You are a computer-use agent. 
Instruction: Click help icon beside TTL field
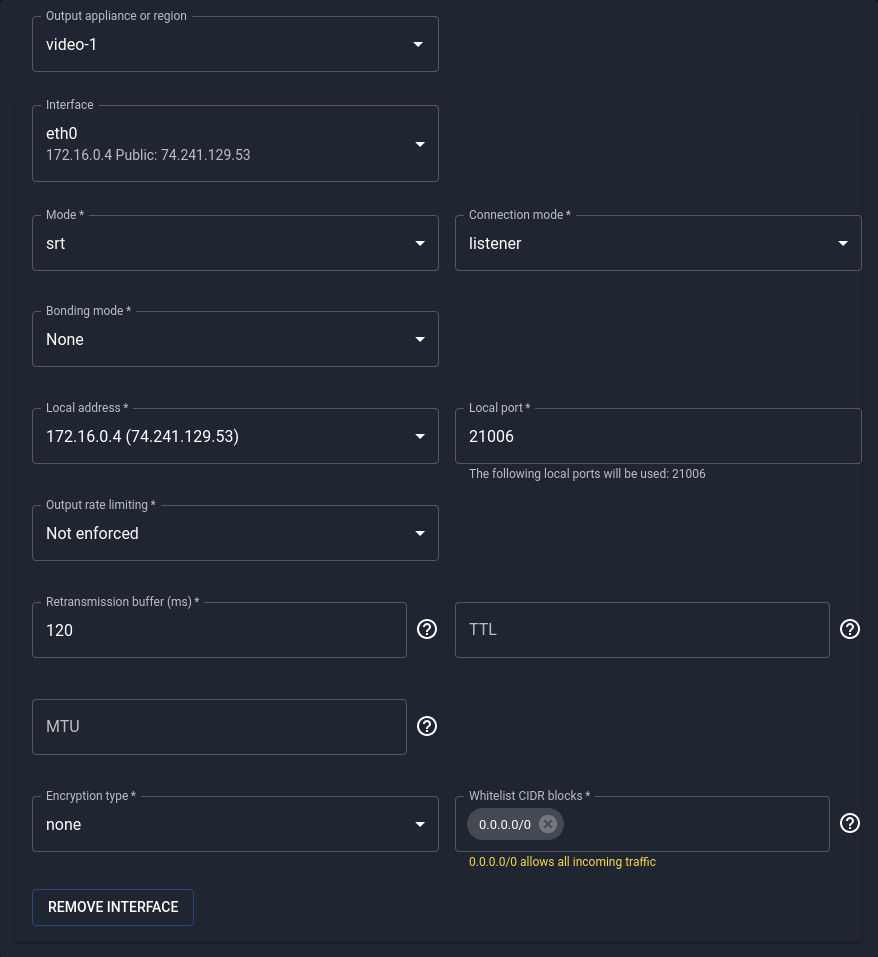[850, 629]
